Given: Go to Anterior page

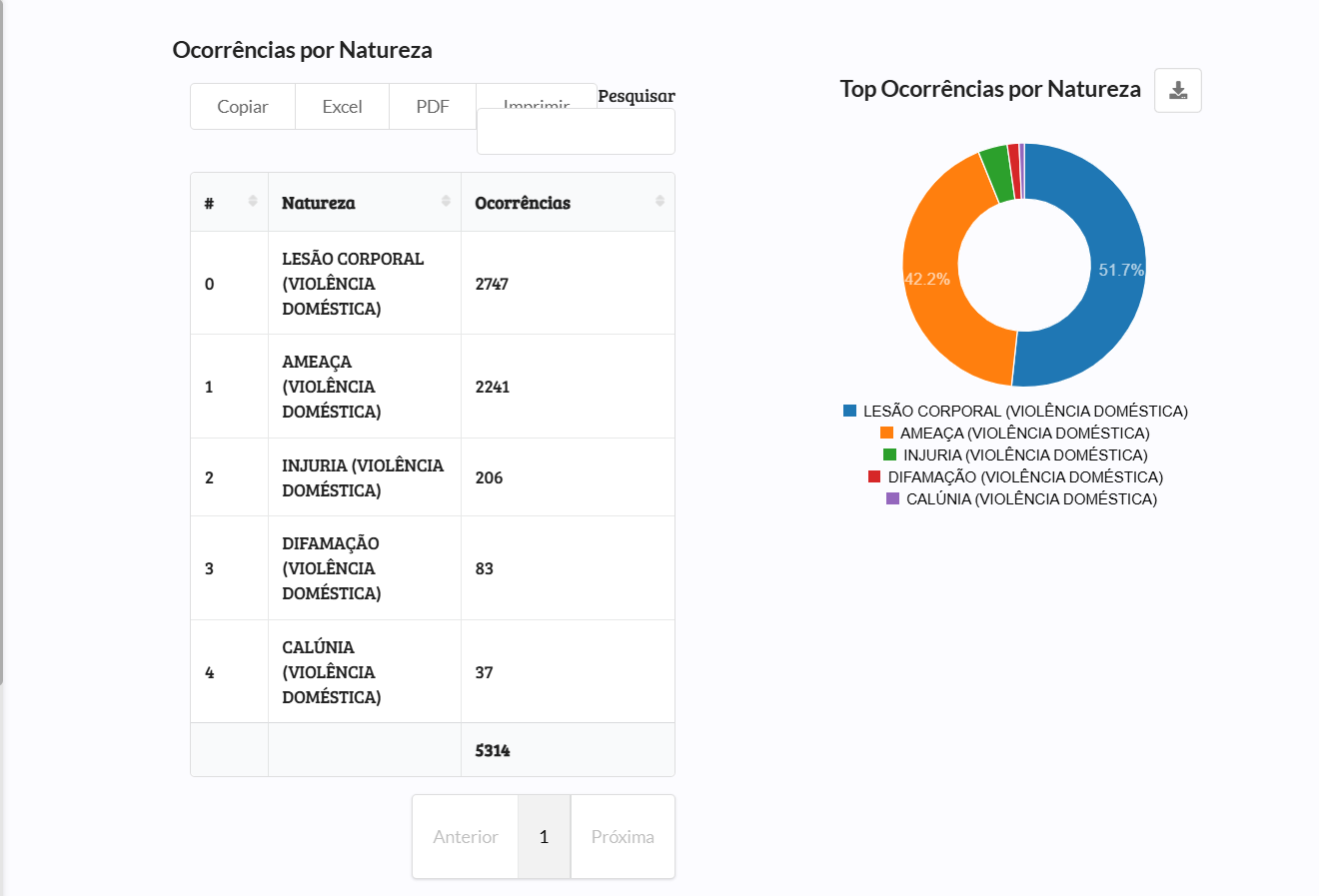Looking at the screenshot, I should click(466, 837).
